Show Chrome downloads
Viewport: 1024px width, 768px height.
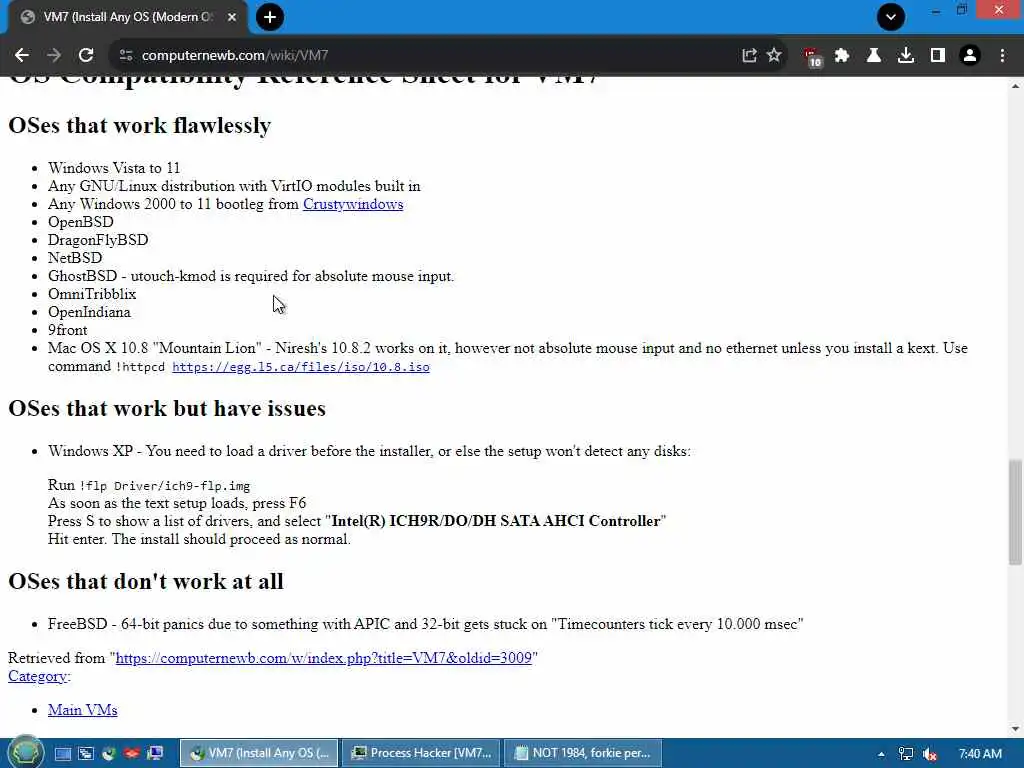(906, 56)
